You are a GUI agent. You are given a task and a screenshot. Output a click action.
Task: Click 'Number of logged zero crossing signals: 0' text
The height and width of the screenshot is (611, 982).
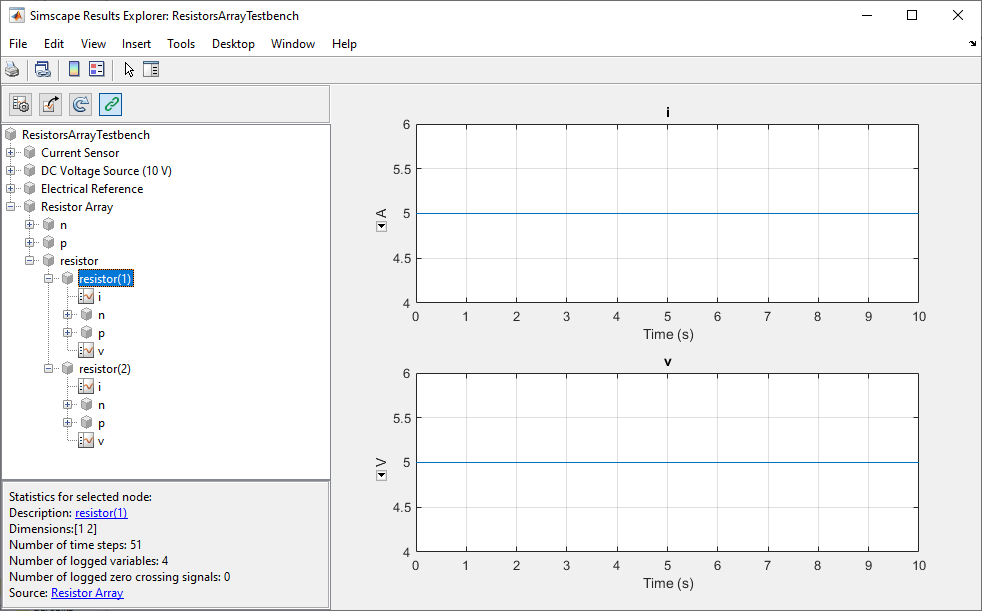[x=120, y=577]
